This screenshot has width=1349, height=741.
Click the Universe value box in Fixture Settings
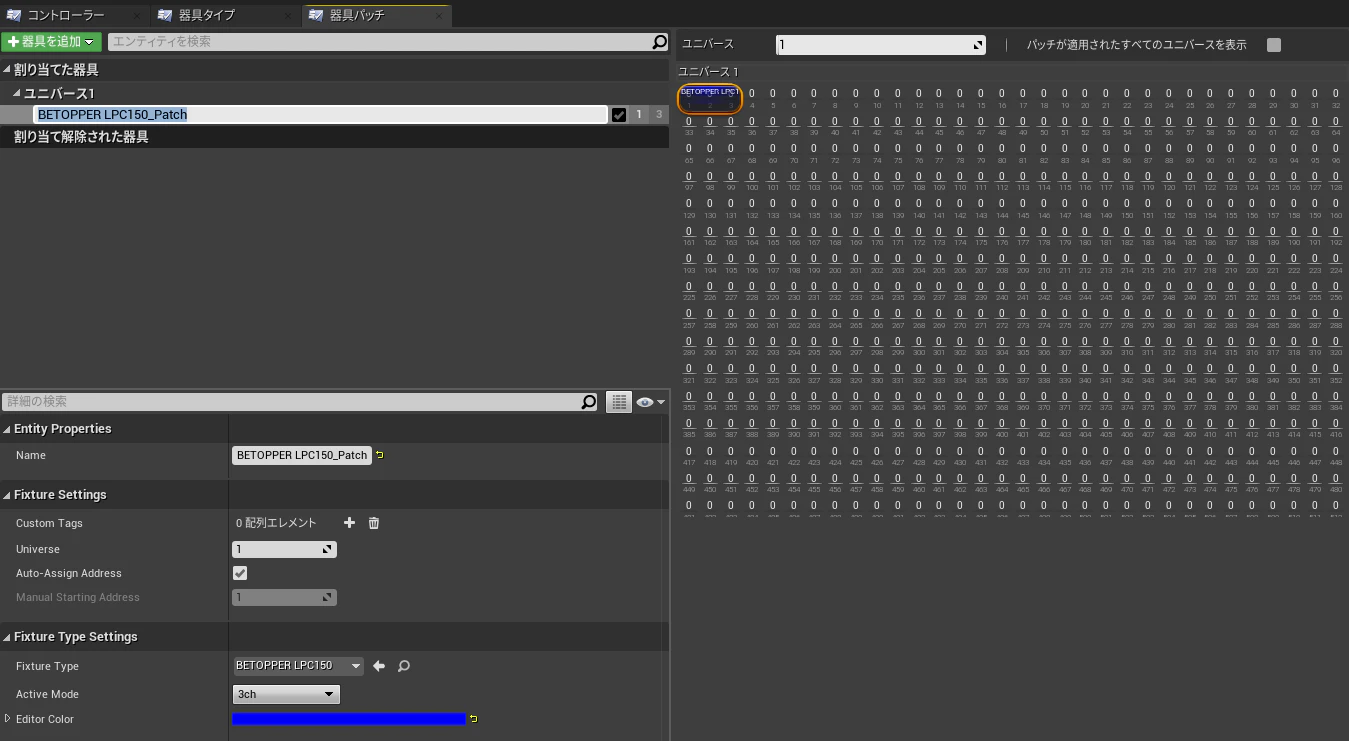(284, 549)
